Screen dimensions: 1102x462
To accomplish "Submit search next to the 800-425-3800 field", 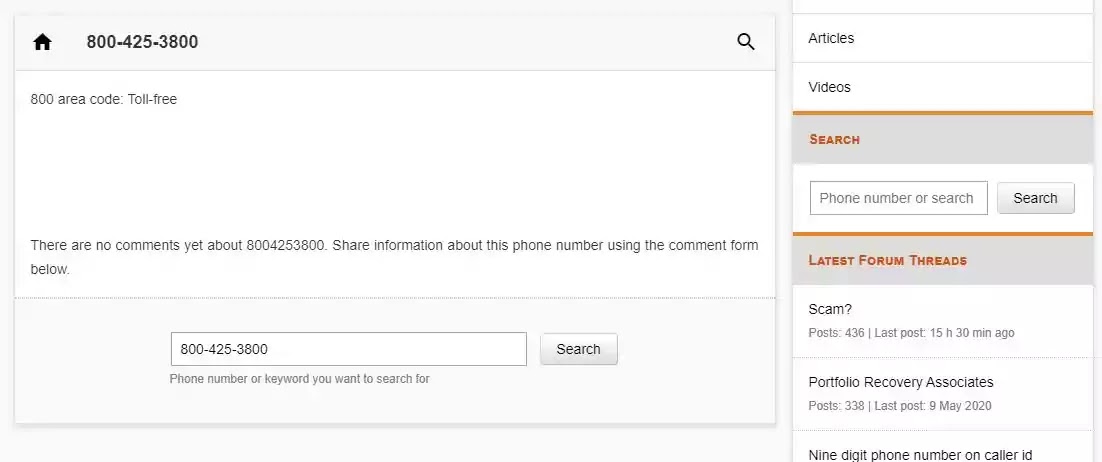I will coord(578,349).
